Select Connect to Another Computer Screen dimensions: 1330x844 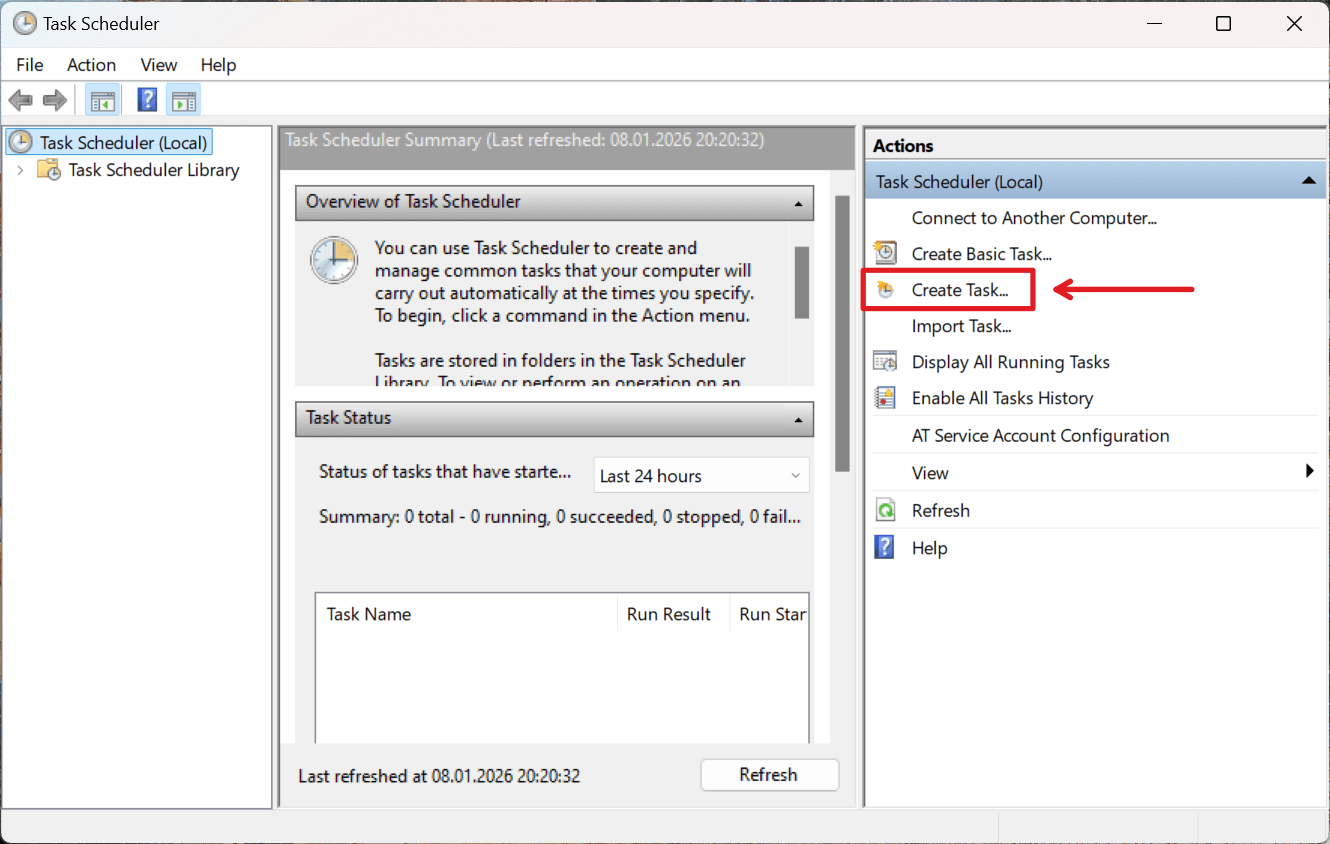point(1033,217)
